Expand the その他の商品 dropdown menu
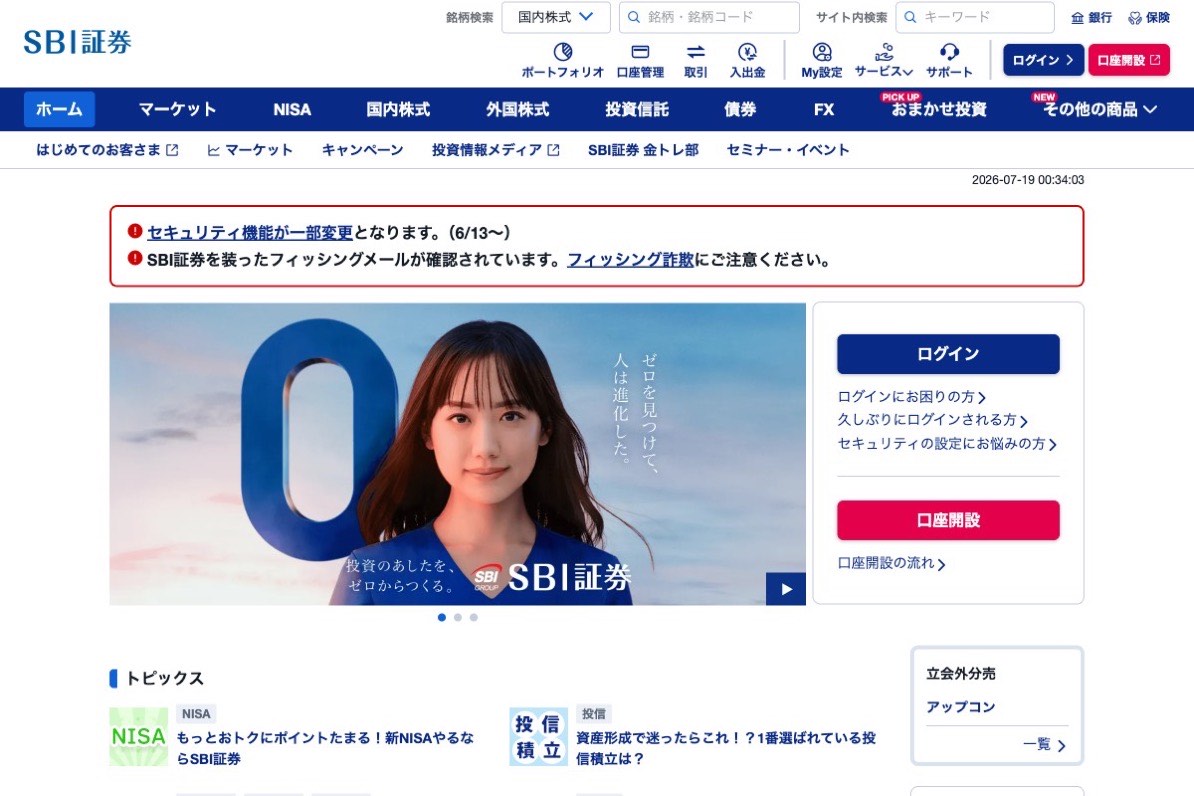1194x796 pixels. pos(1099,109)
